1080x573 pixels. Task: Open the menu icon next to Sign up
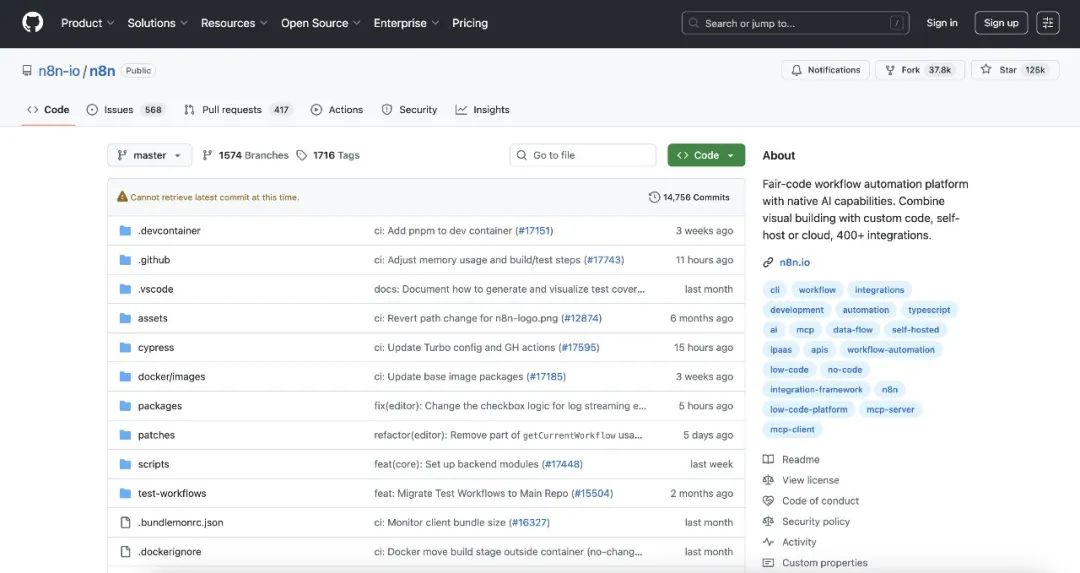click(1047, 23)
